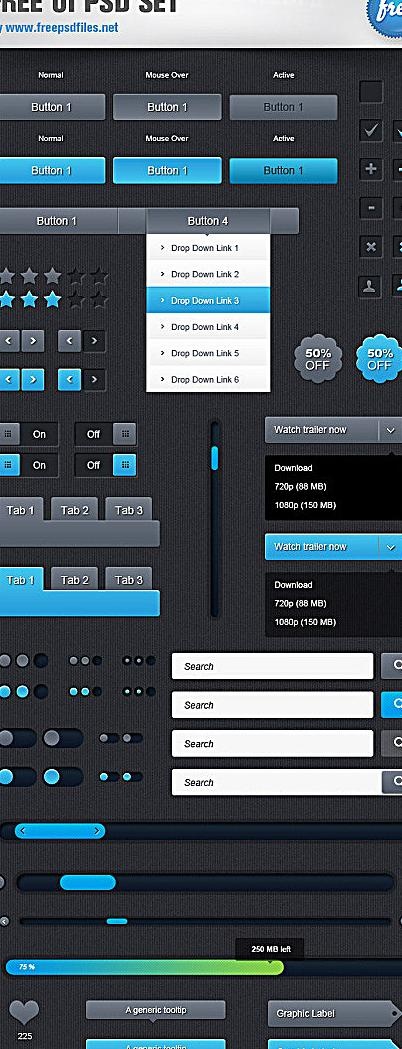Tick the empty dark checkbox square
Image resolution: width=402 pixels, height=1049 pixels.
(x=371, y=92)
